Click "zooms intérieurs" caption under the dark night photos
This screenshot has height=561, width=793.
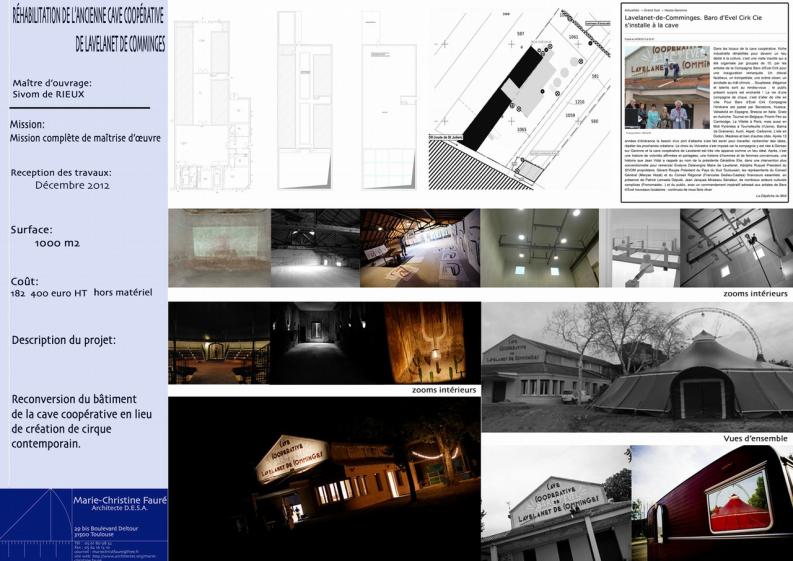coord(444,390)
